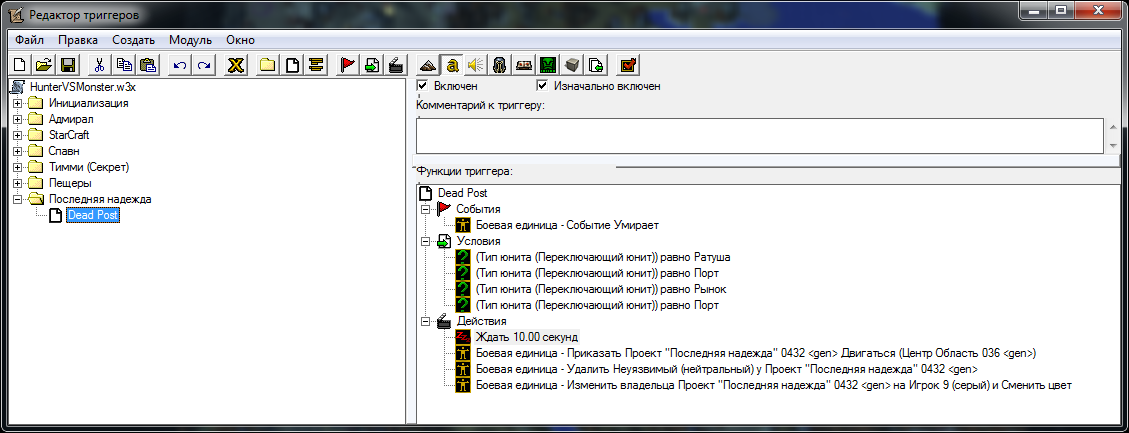1129x433 pixels.
Task: Select action 'Ждать 10.00 секунд'
Action: coord(526,337)
